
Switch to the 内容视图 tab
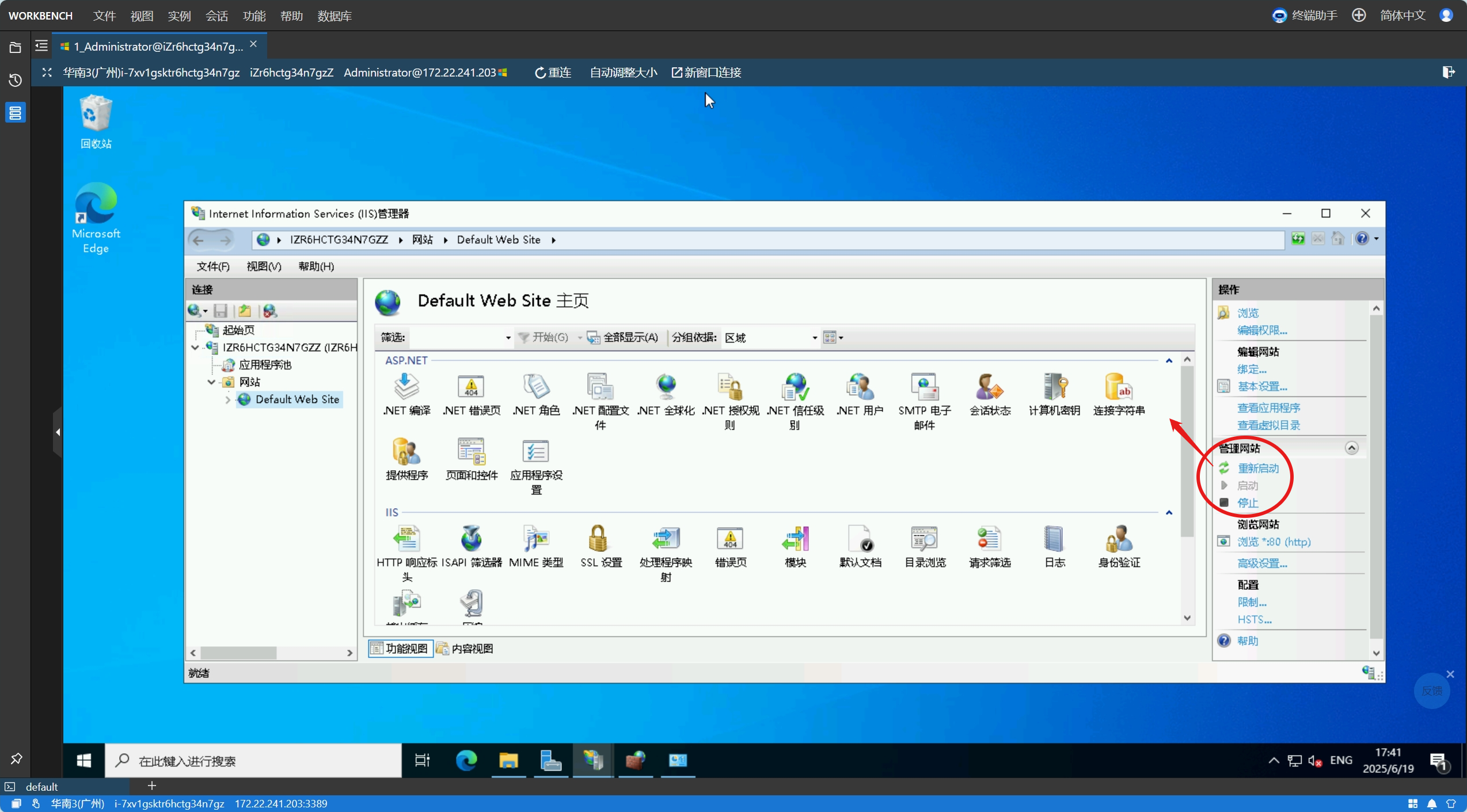pyautogui.click(x=465, y=649)
